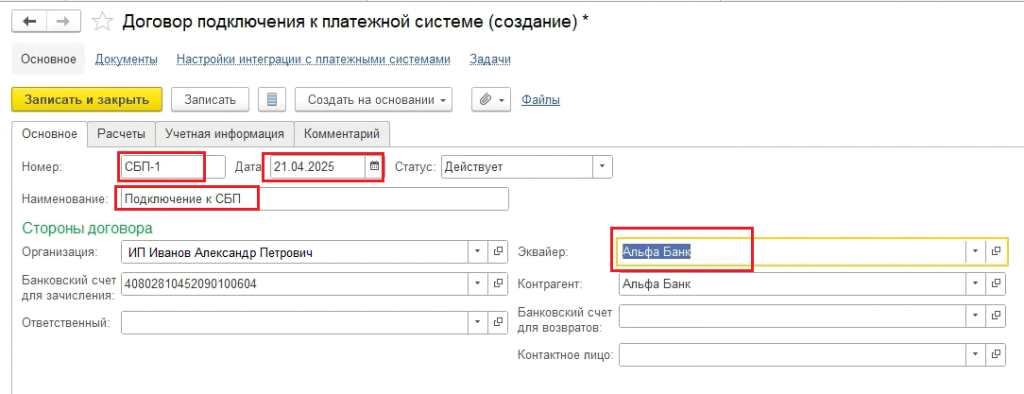Add form to favorites with star icon
1024x394 pixels.
click(102, 22)
